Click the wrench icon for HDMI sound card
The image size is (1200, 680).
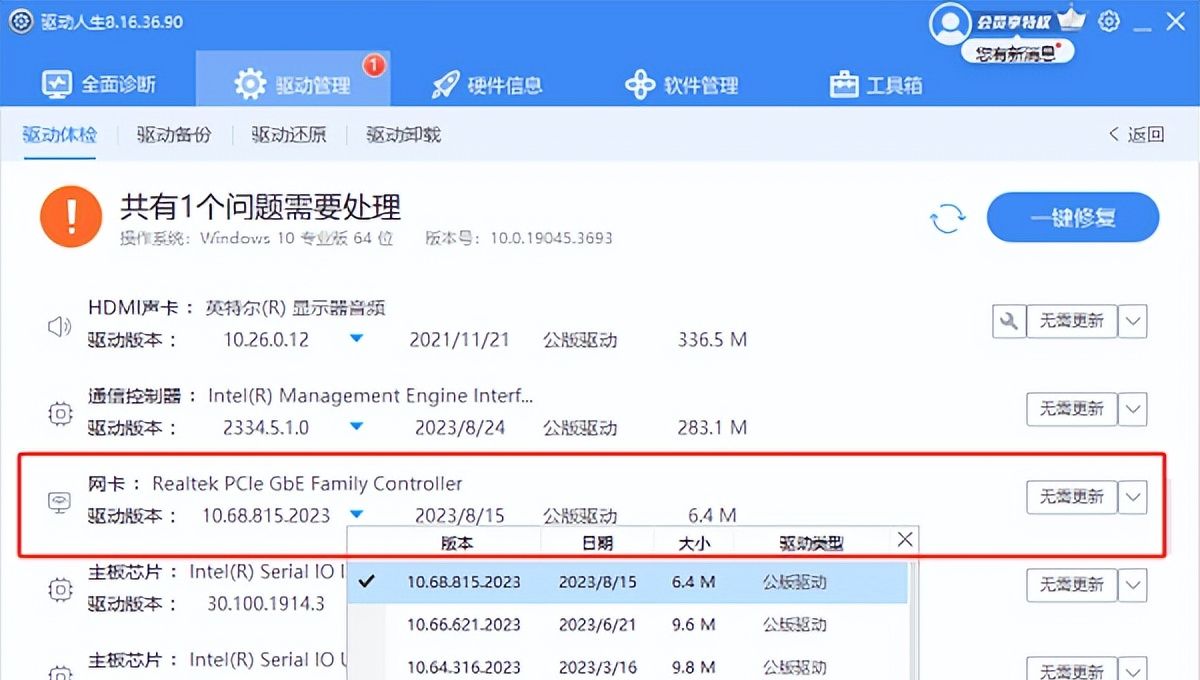click(1009, 321)
